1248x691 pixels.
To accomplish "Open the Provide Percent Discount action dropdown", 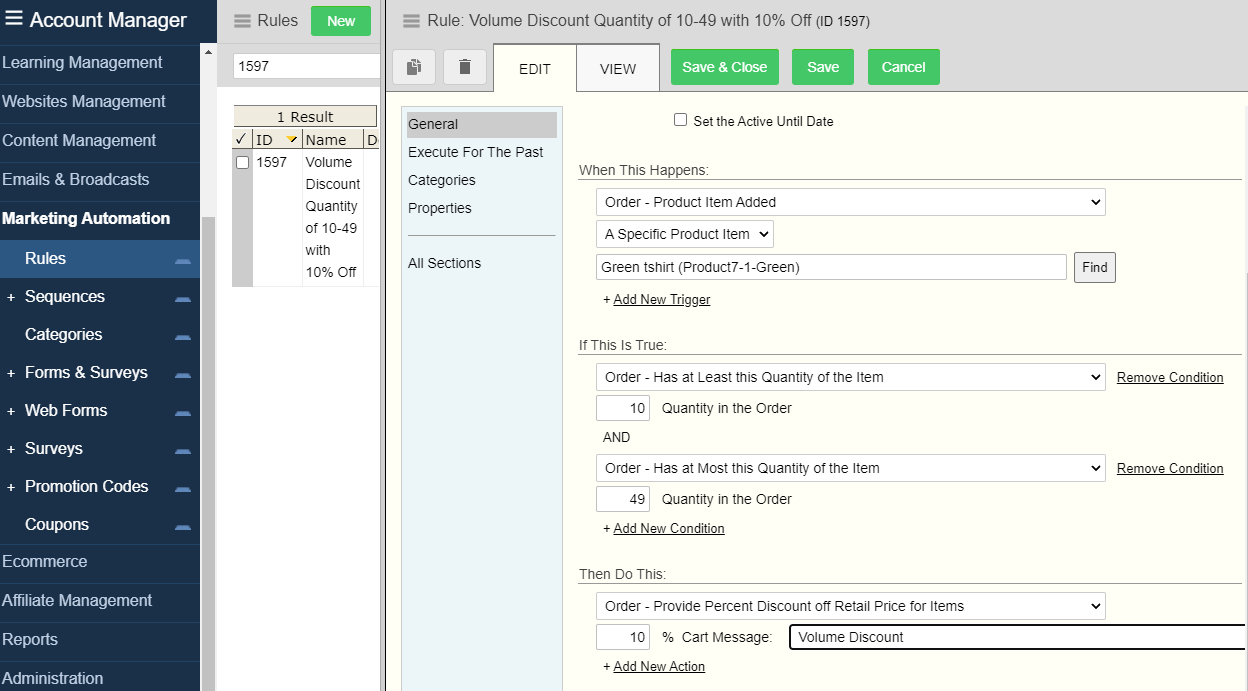I will (851, 606).
